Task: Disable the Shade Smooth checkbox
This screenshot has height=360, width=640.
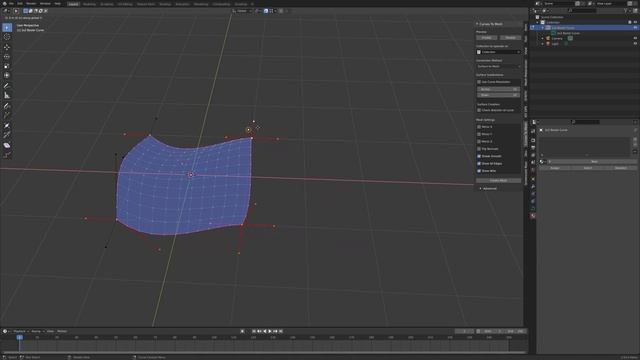Action: 479,156
